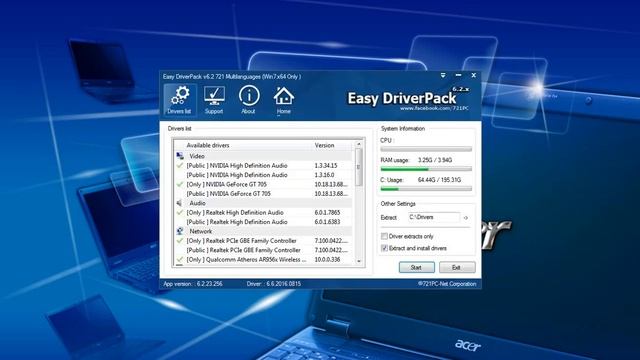Image resolution: width=640 pixels, height=360 pixels.
Task: Select the Video category row label
Action: [x=197, y=156]
